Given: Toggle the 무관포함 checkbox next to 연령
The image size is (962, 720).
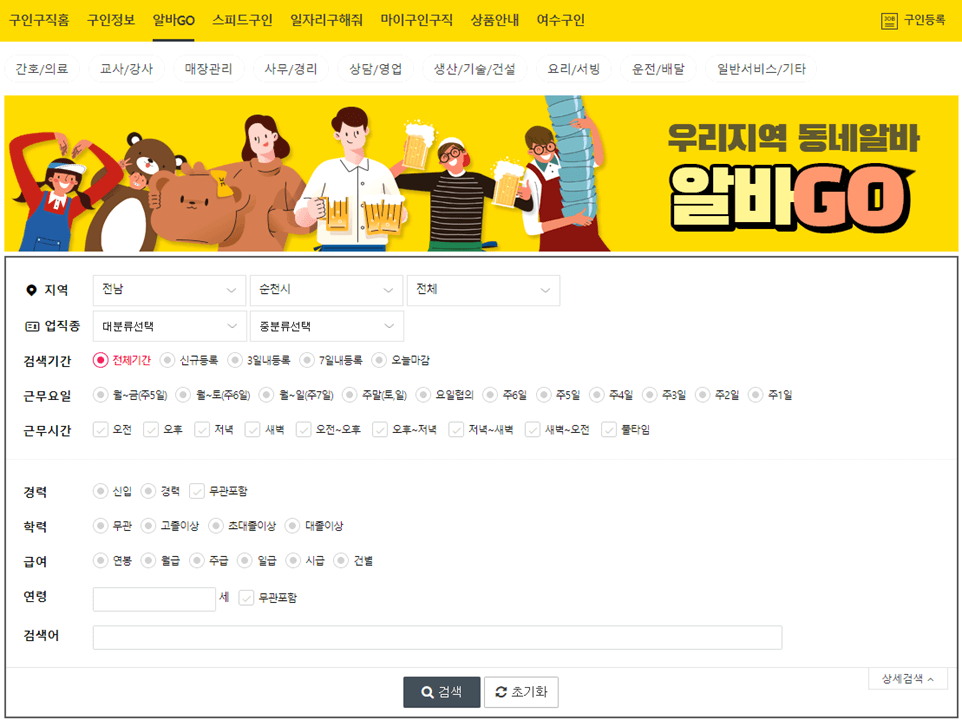Looking at the screenshot, I should [x=245, y=598].
